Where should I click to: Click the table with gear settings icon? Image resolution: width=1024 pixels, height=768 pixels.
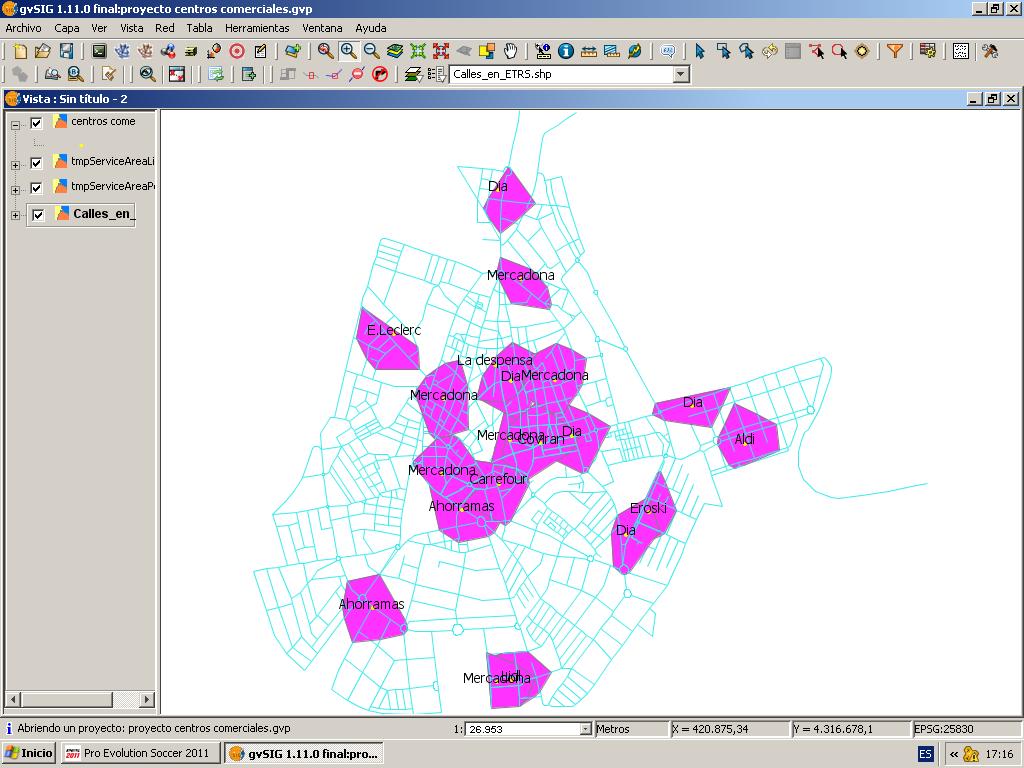point(927,51)
